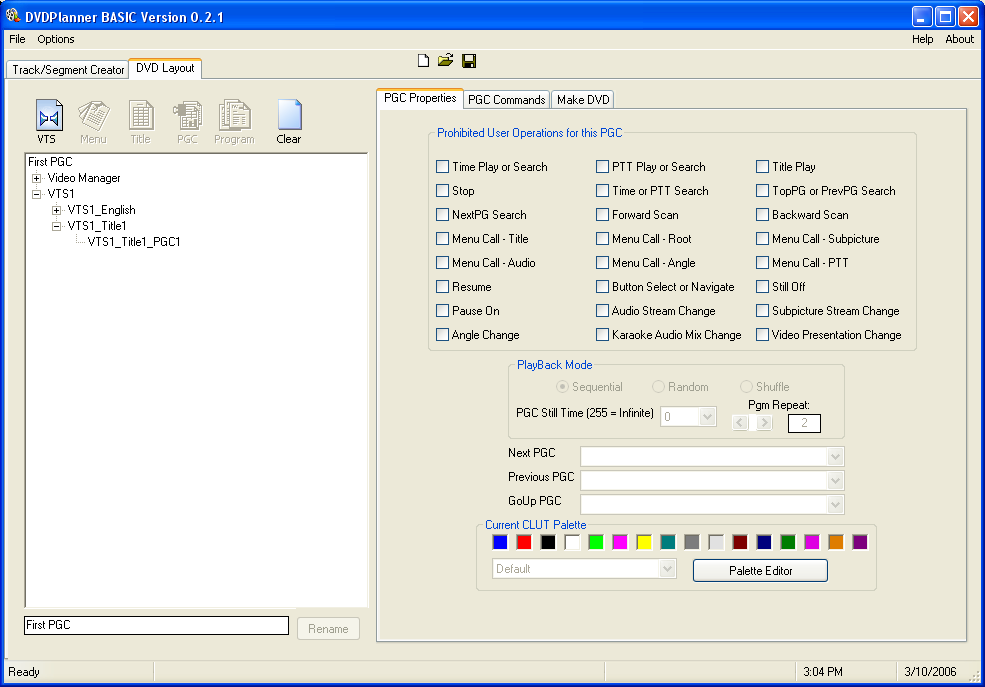The width and height of the screenshot is (985, 687).
Task: Open the Options menu
Action: pyautogui.click(x=56, y=39)
